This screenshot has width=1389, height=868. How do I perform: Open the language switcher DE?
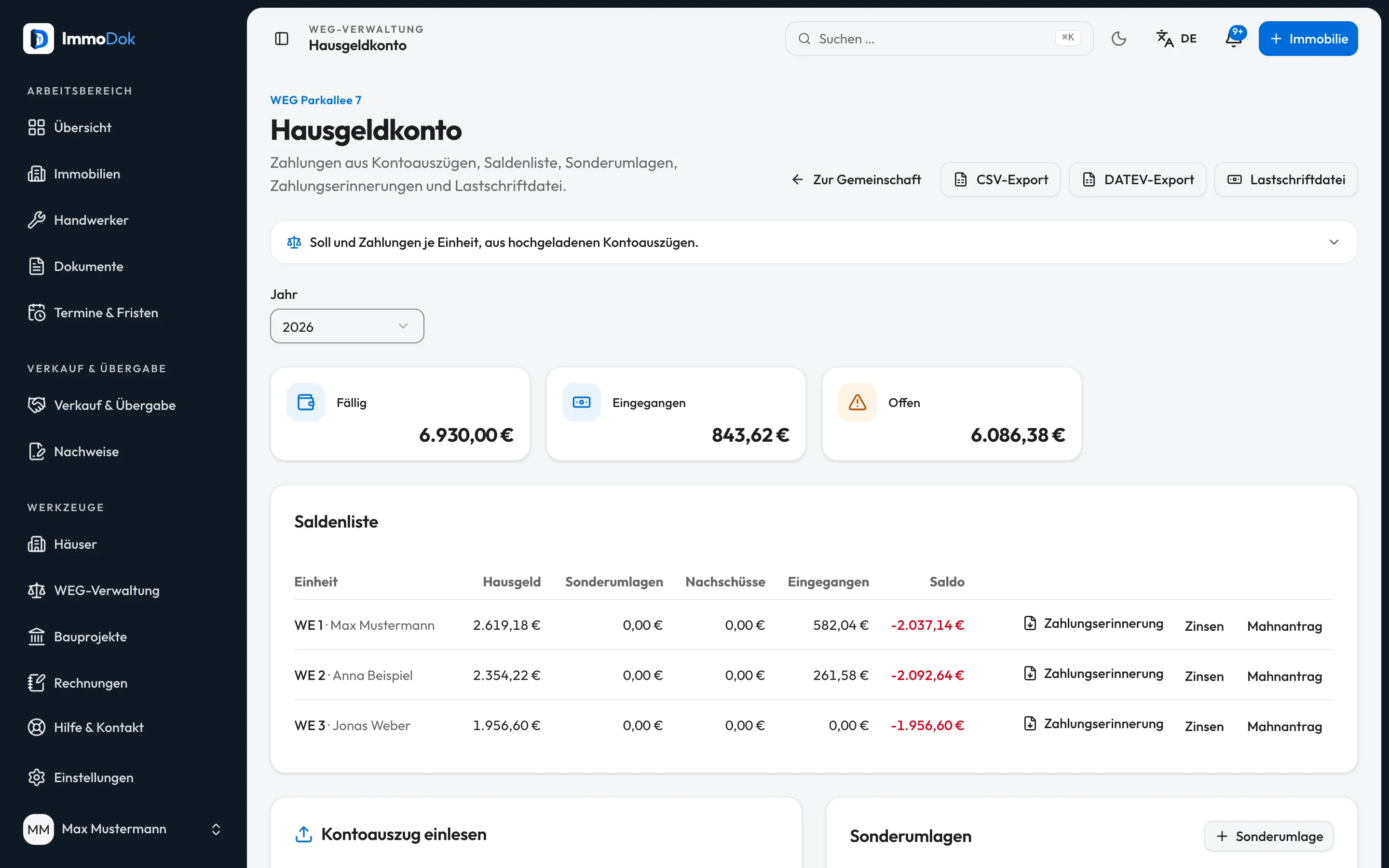click(x=1177, y=39)
